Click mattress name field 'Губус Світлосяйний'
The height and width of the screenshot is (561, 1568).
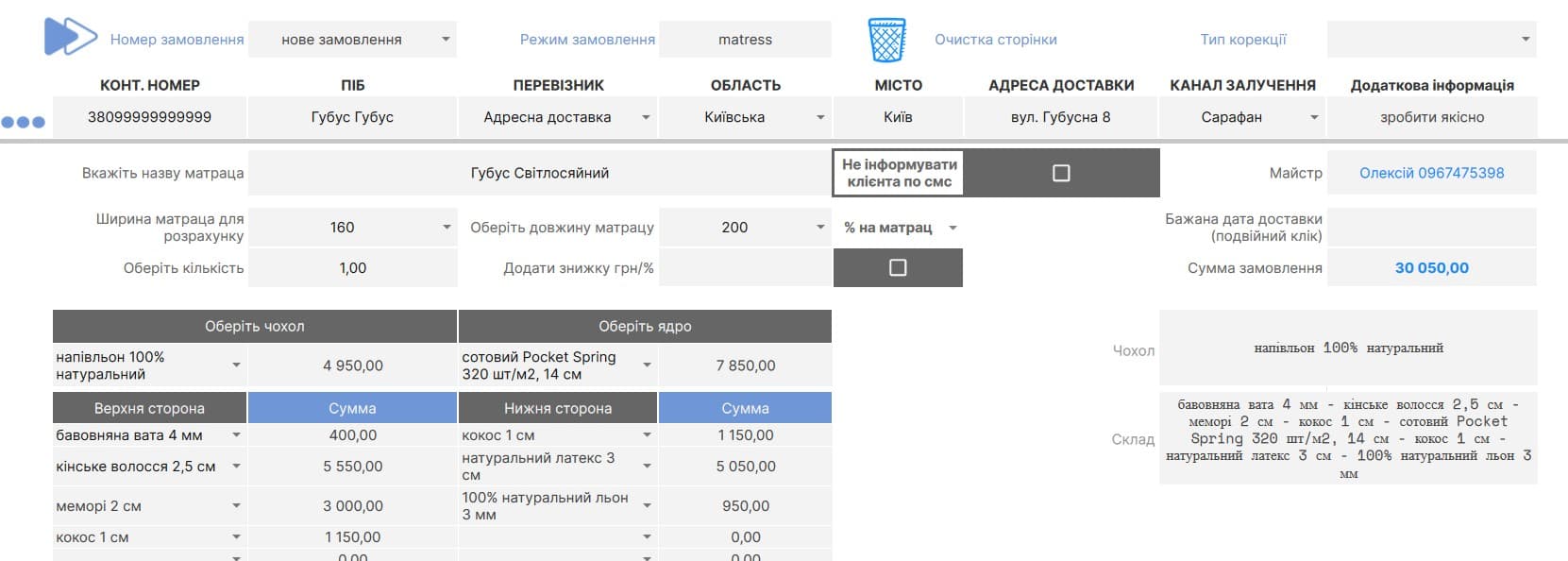pos(540,173)
